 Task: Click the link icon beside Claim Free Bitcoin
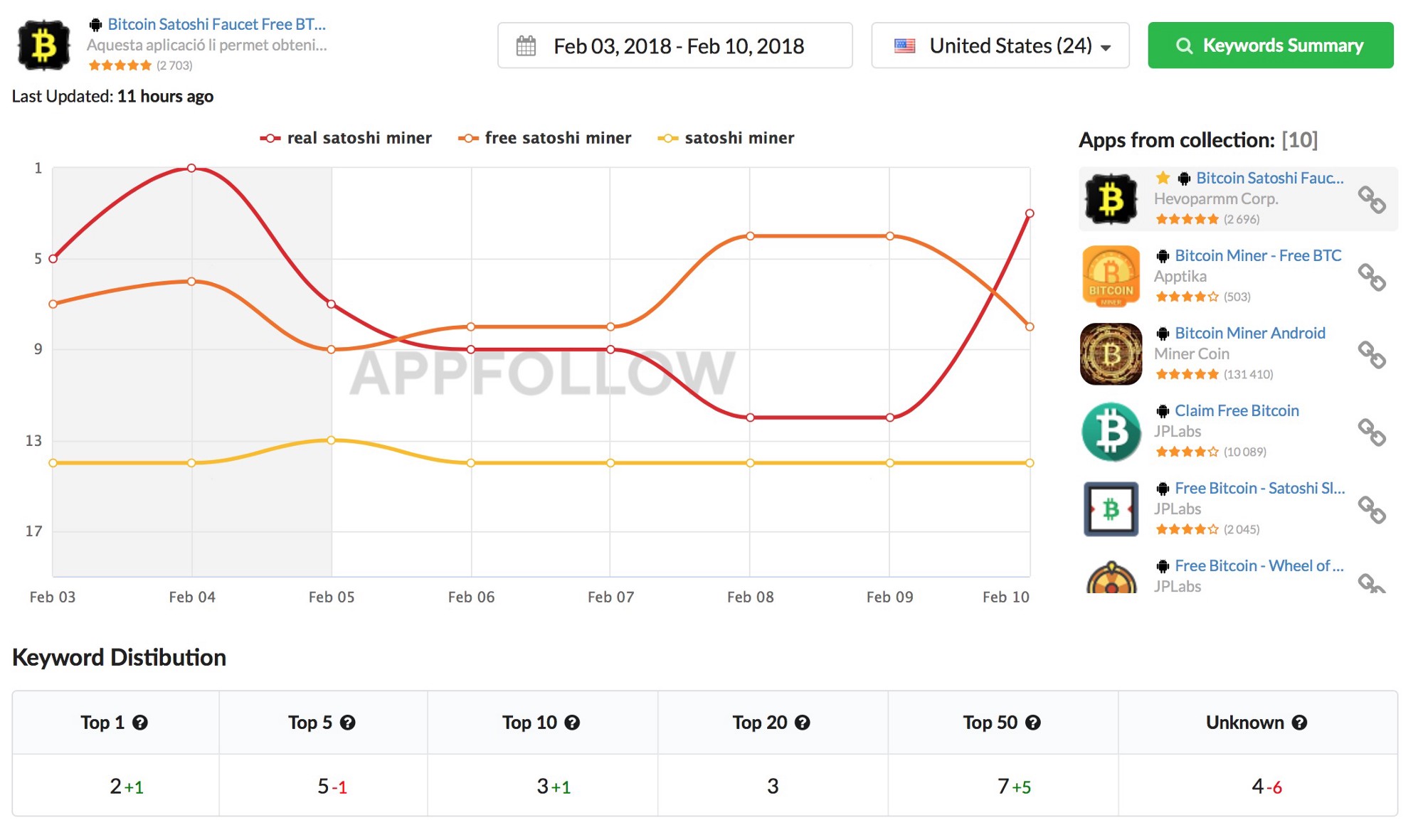click(x=1371, y=432)
